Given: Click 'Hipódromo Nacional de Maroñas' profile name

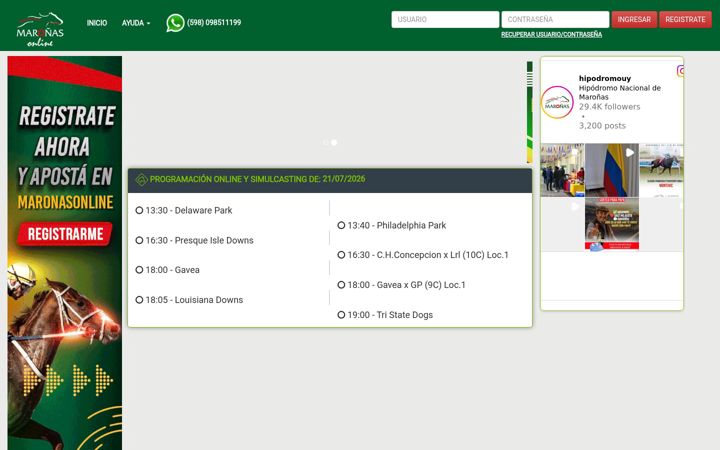Looking at the screenshot, I should pos(619,92).
